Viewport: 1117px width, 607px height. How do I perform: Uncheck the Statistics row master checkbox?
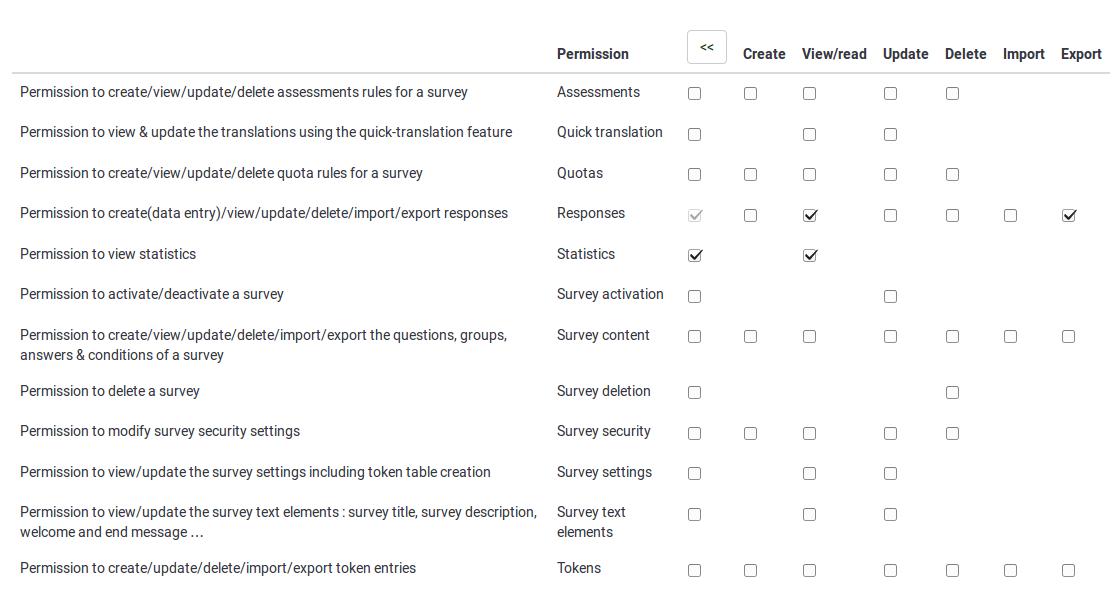coord(695,255)
